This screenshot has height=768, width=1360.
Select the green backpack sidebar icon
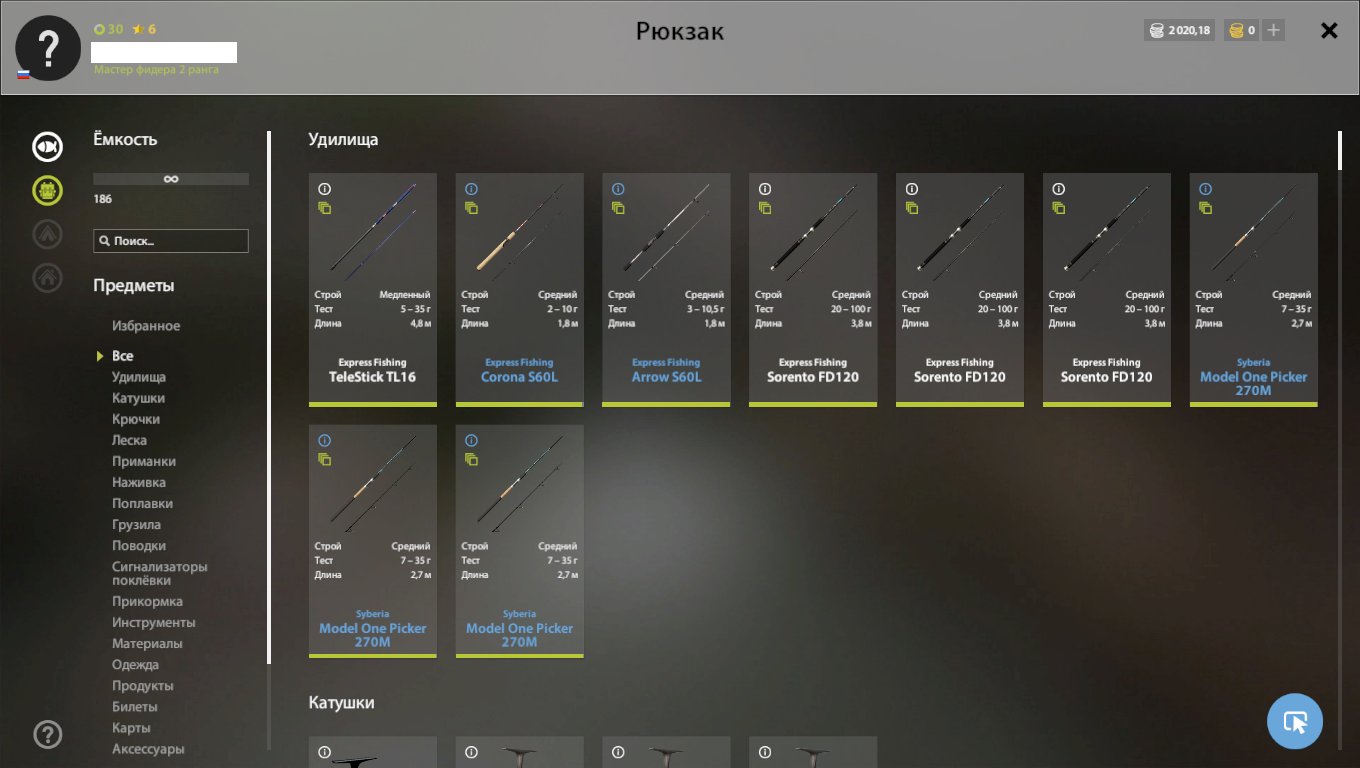pyautogui.click(x=47, y=190)
